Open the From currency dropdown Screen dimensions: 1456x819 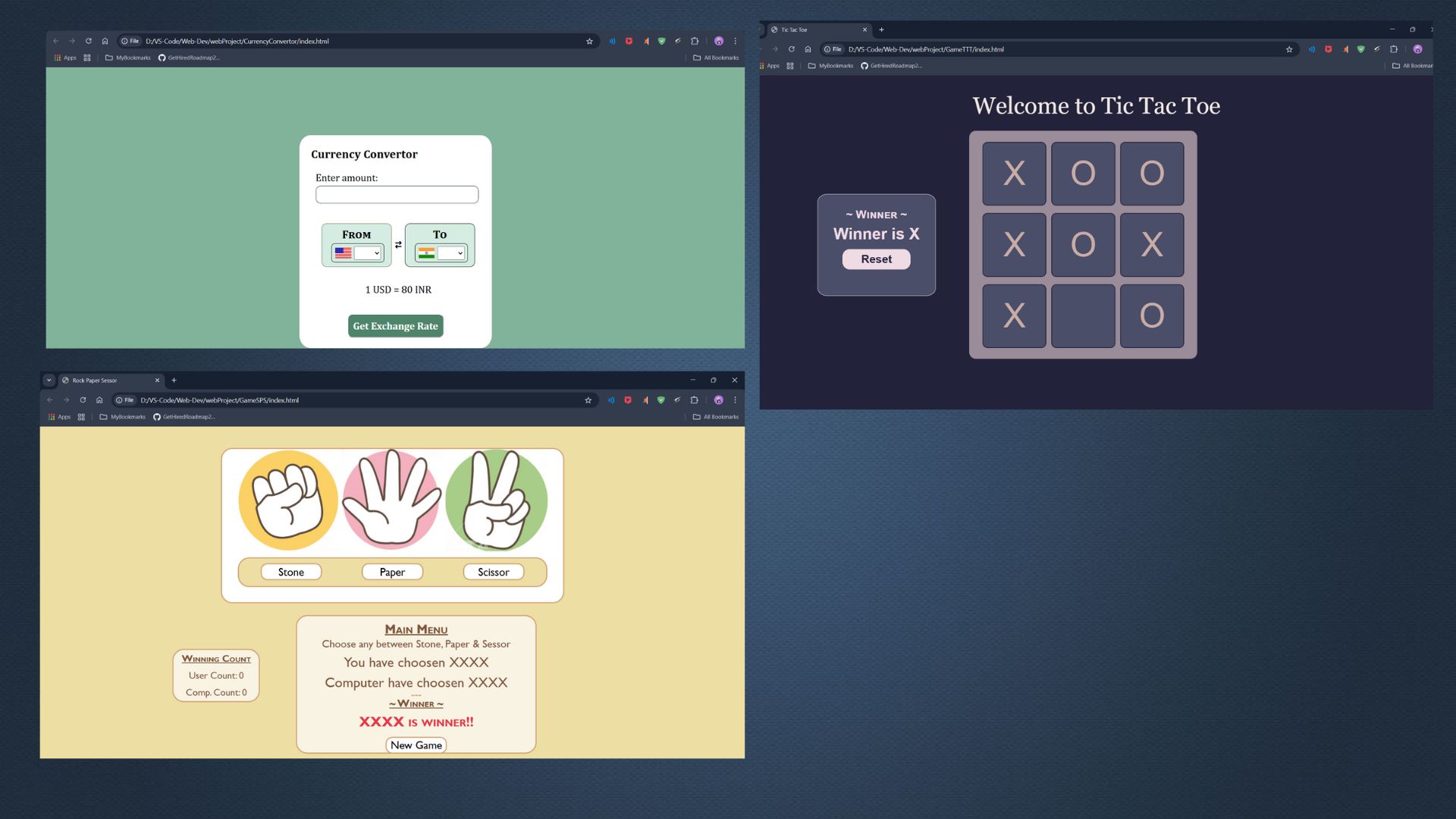pos(368,253)
